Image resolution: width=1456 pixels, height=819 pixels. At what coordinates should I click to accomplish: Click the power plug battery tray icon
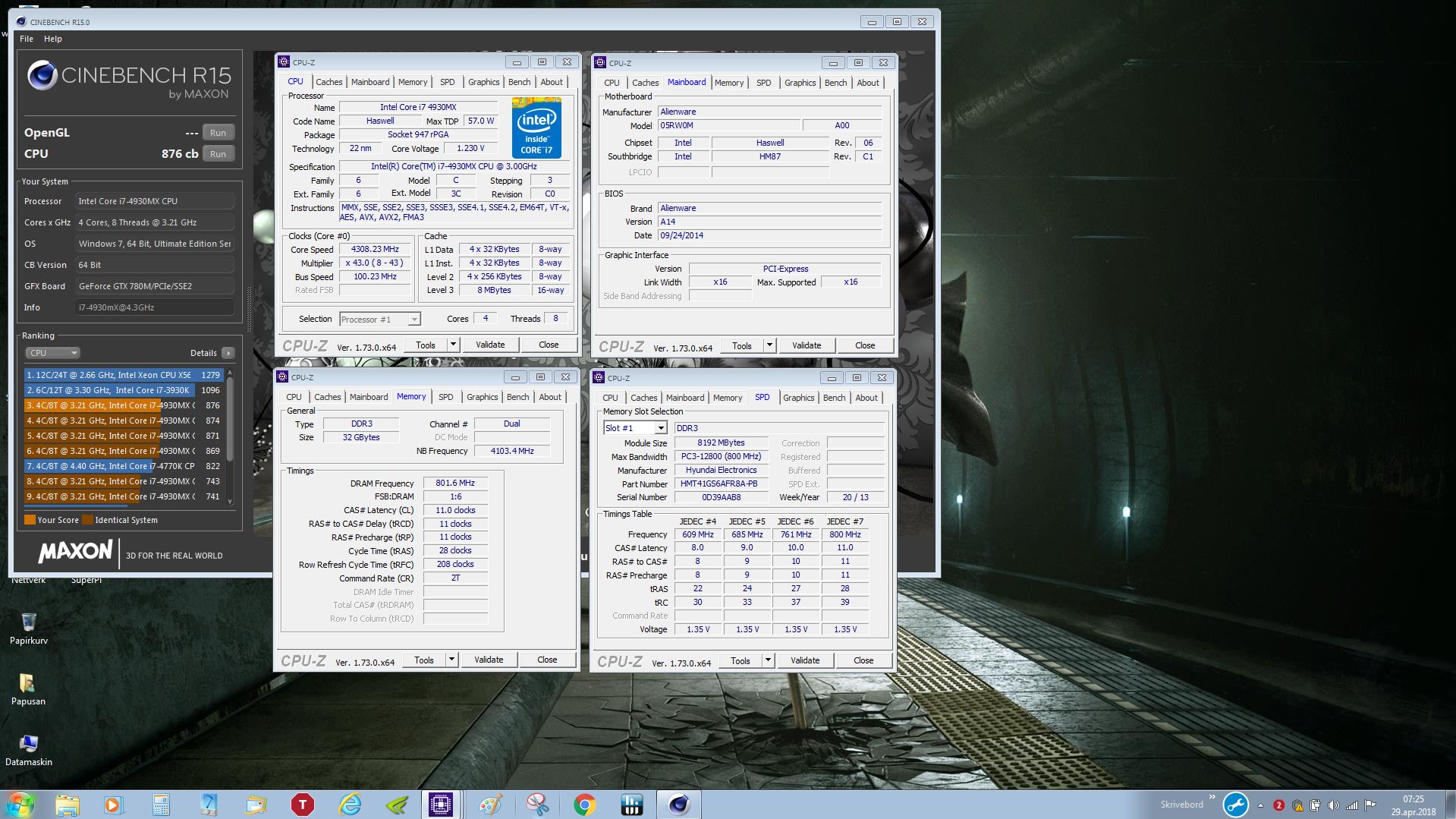(x=1315, y=805)
